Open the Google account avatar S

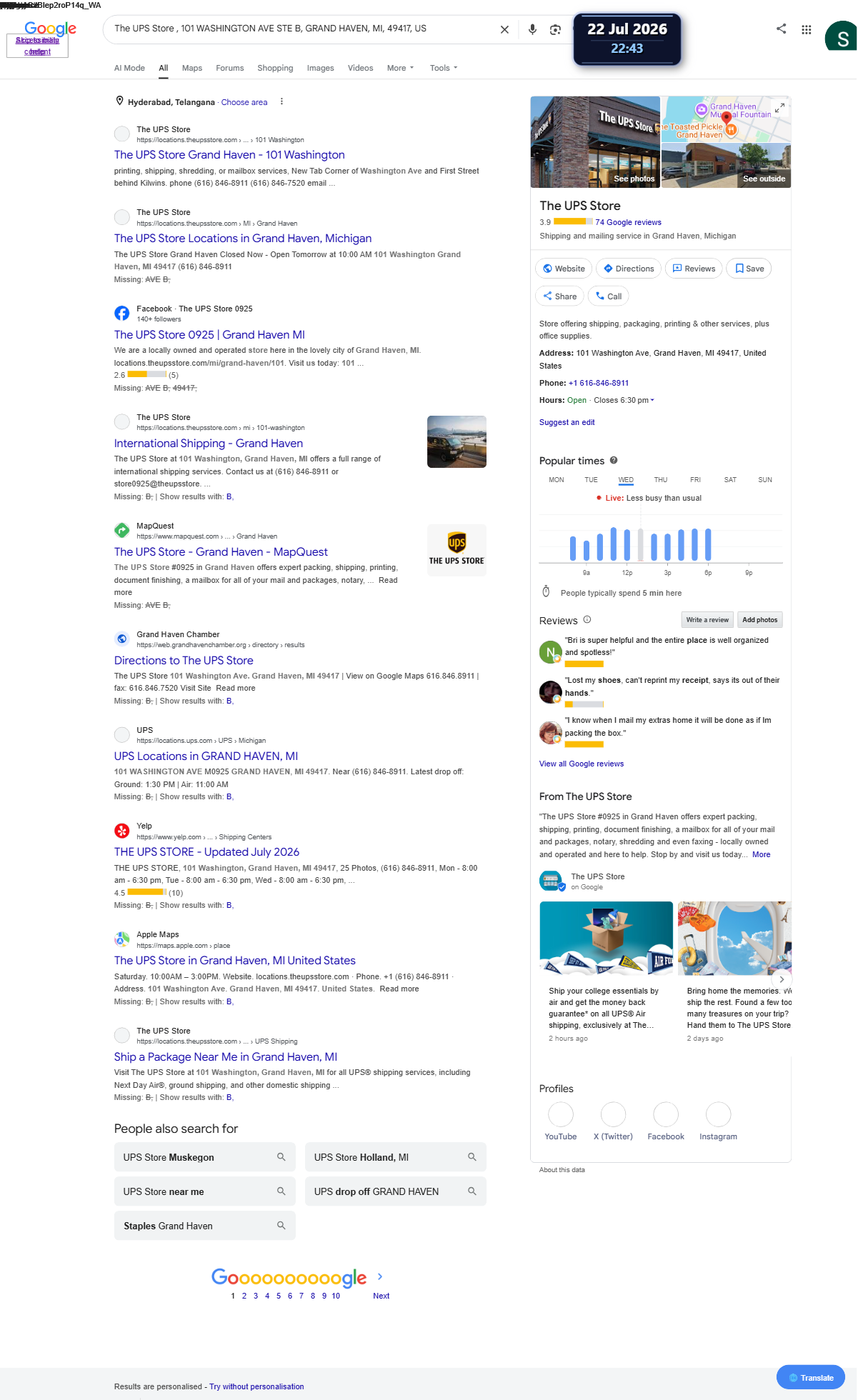tap(842, 37)
